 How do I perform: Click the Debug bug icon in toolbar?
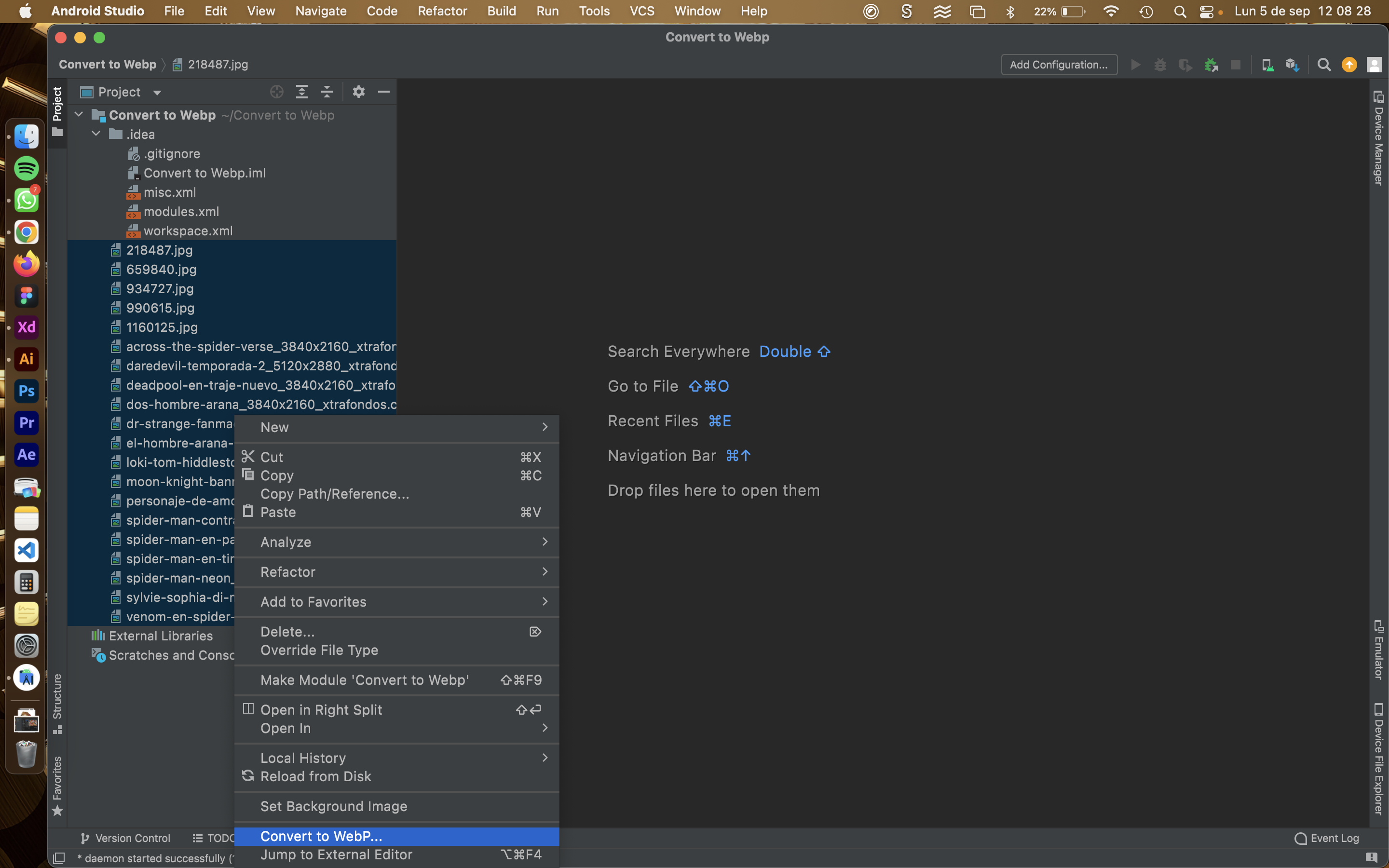(x=1160, y=65)
